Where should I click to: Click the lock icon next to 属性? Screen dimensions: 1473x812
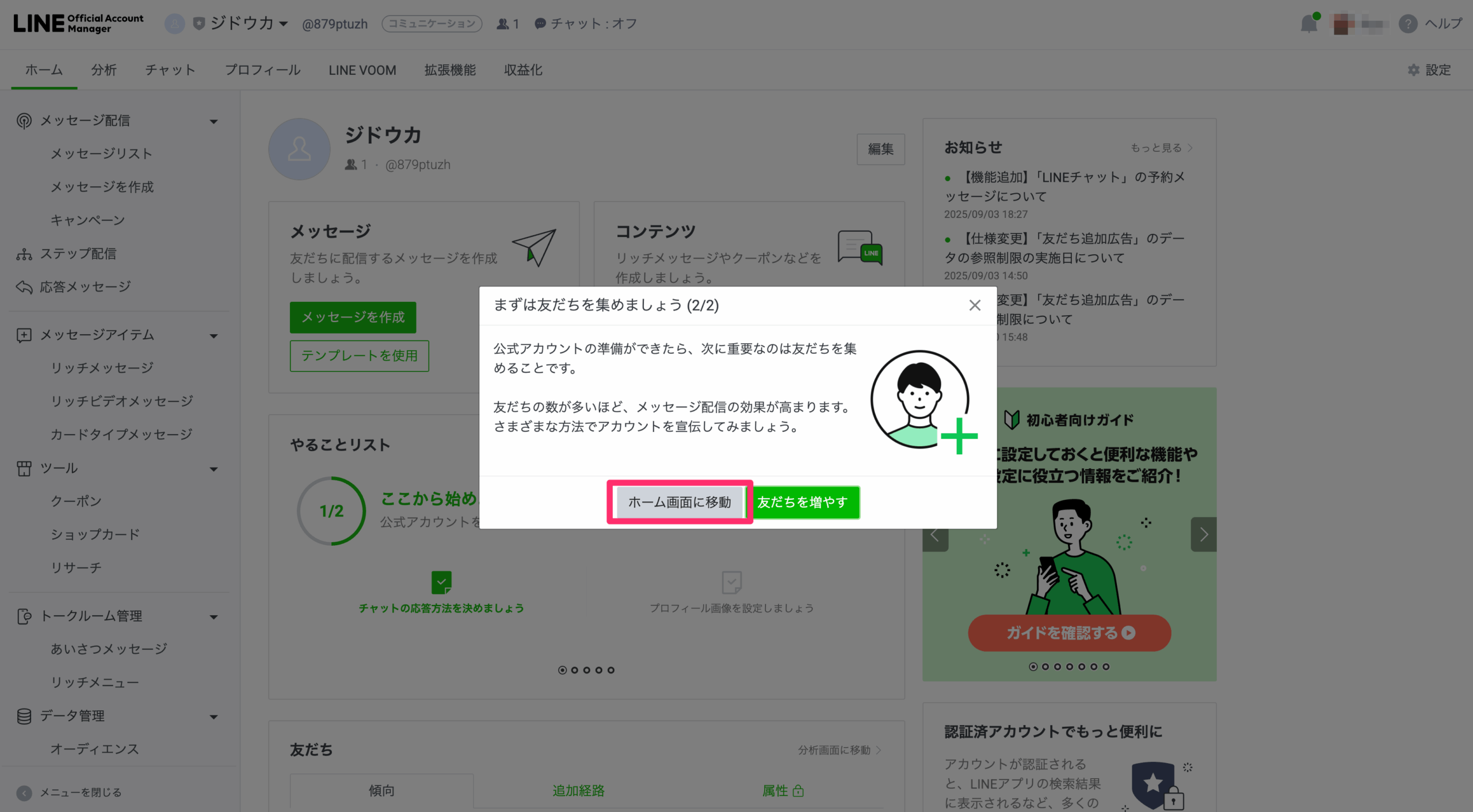point(798,791)
